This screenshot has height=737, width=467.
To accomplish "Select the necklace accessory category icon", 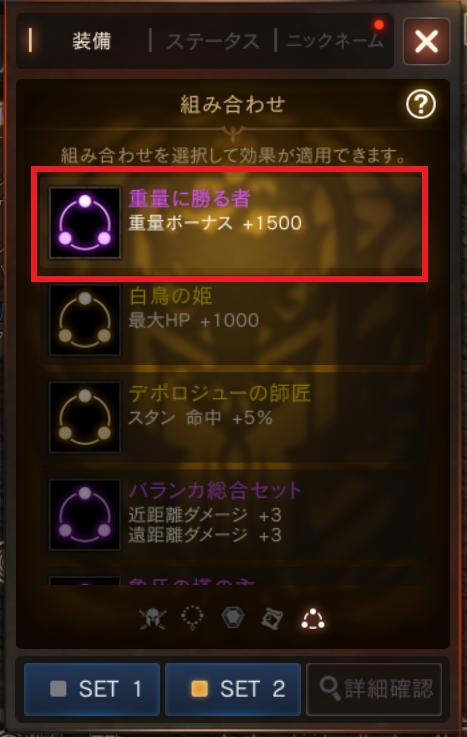I will 193,619.
